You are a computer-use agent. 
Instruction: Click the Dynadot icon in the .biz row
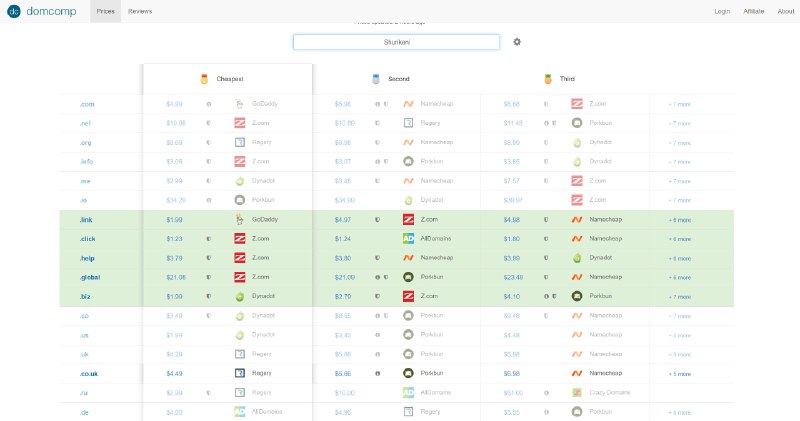tap(239, 297)
